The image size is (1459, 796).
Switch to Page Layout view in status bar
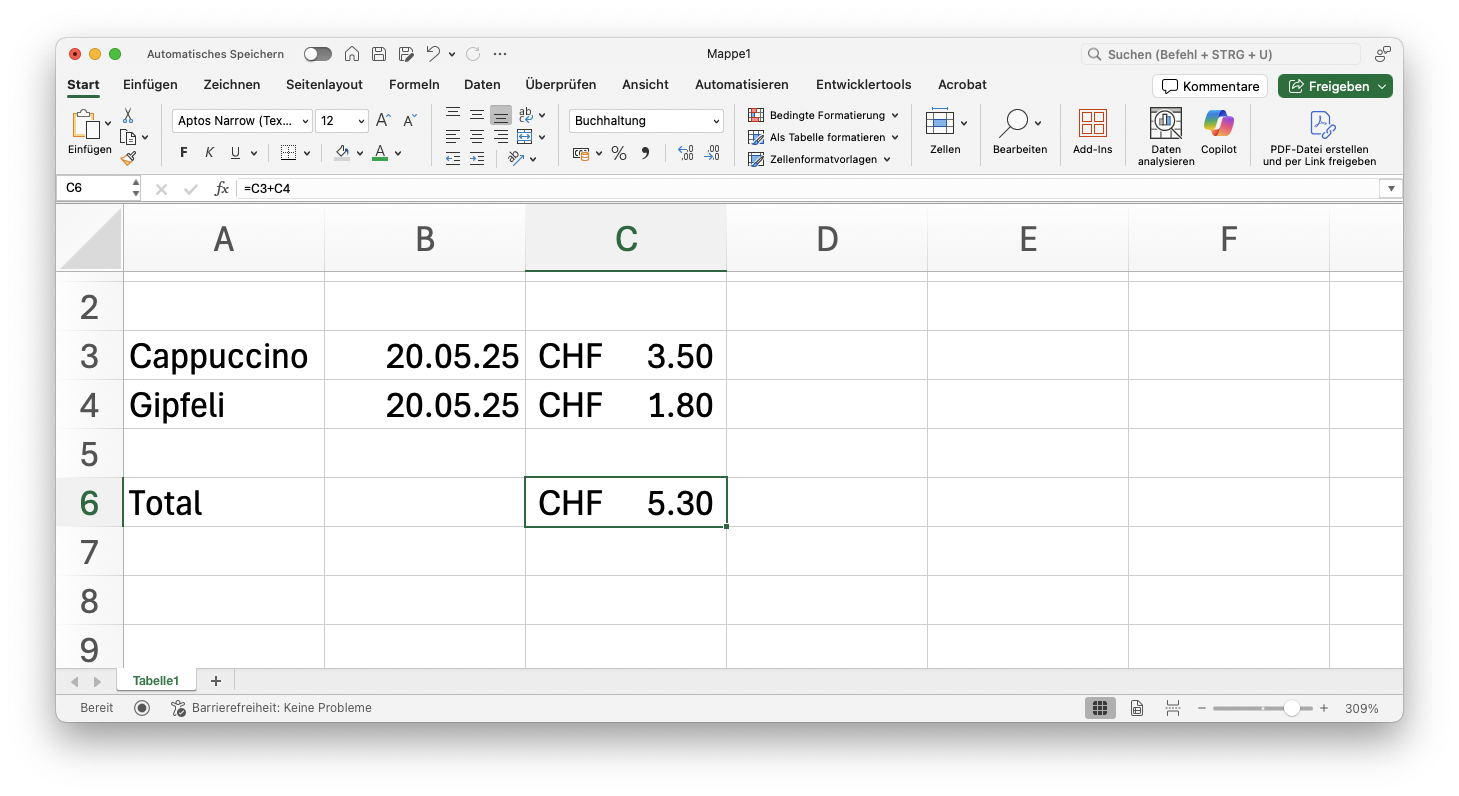1137,708
